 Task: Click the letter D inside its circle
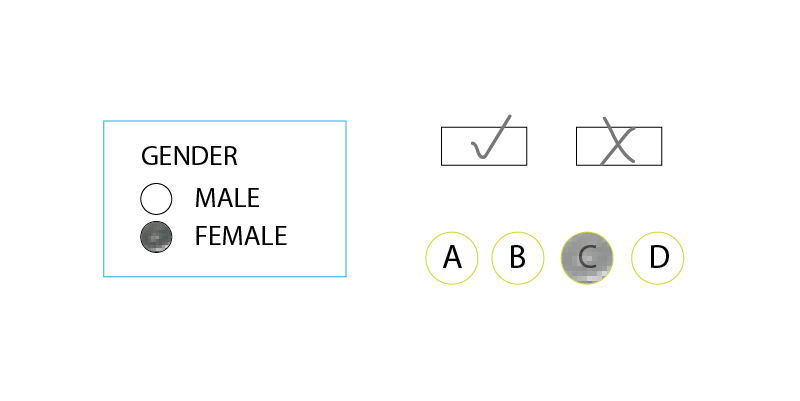click(659, 257)
